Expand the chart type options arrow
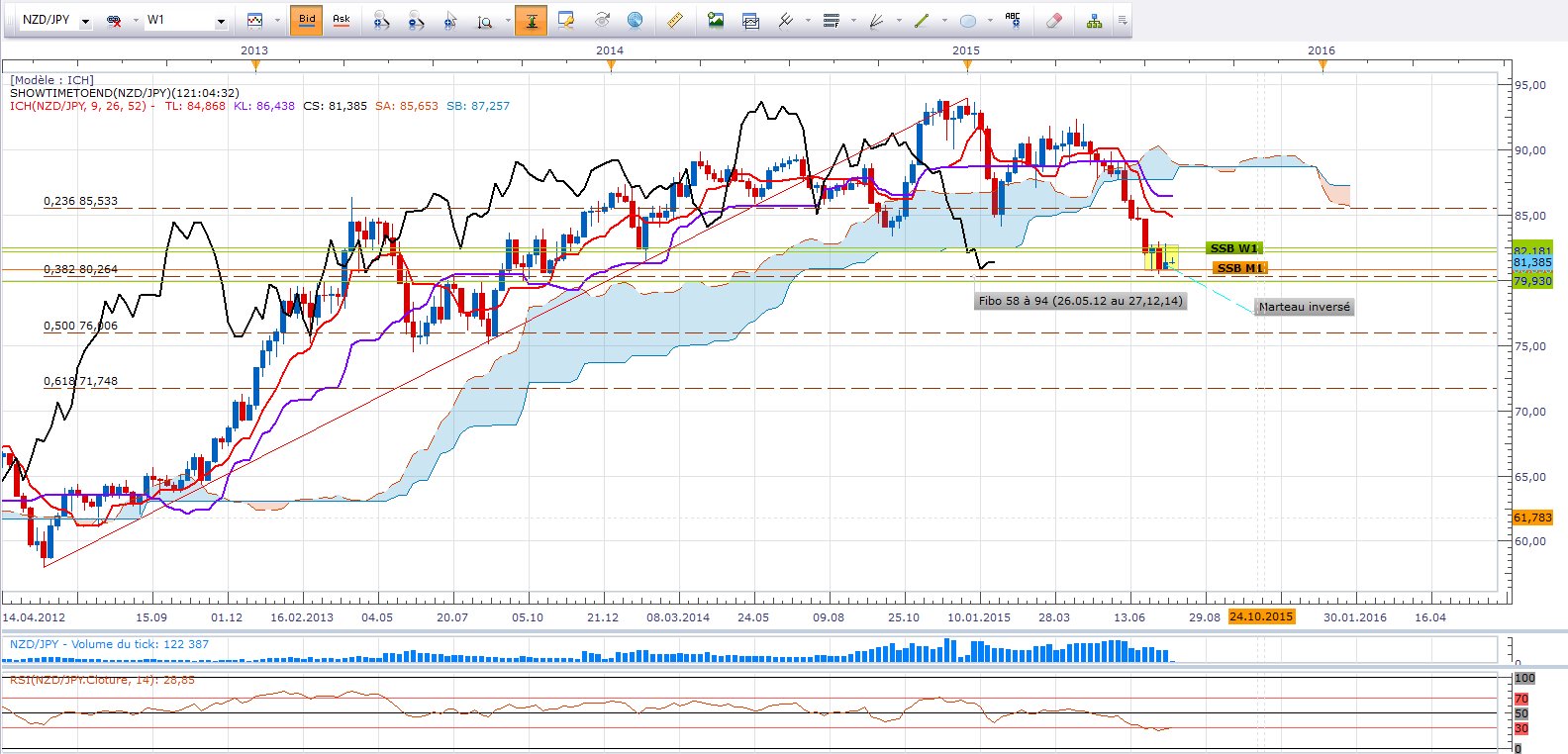 [x=277, y=20]
